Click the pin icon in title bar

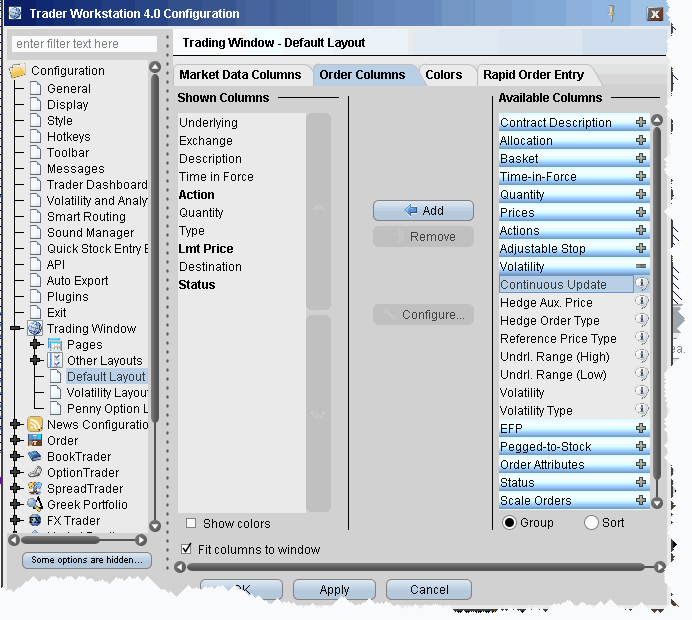pyautogui.click(x=612, y=13)
